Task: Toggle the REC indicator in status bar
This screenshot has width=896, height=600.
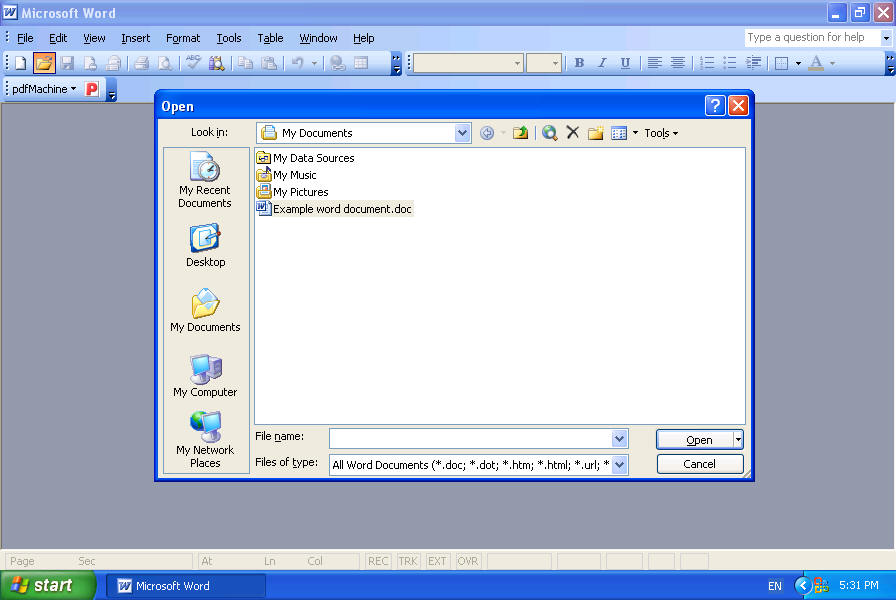Action: click(378, 561)
